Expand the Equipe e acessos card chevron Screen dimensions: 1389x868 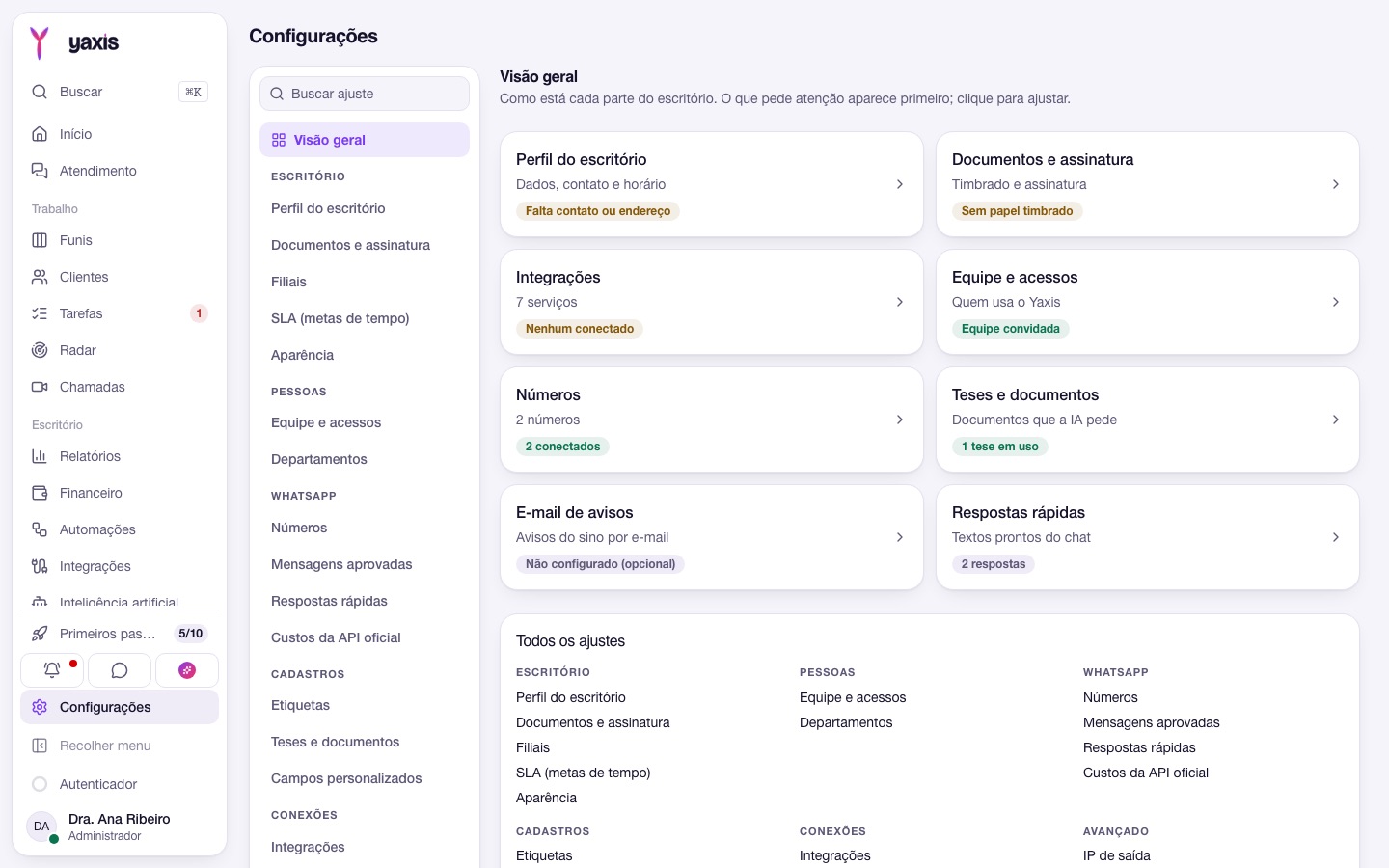point(1336,302)
